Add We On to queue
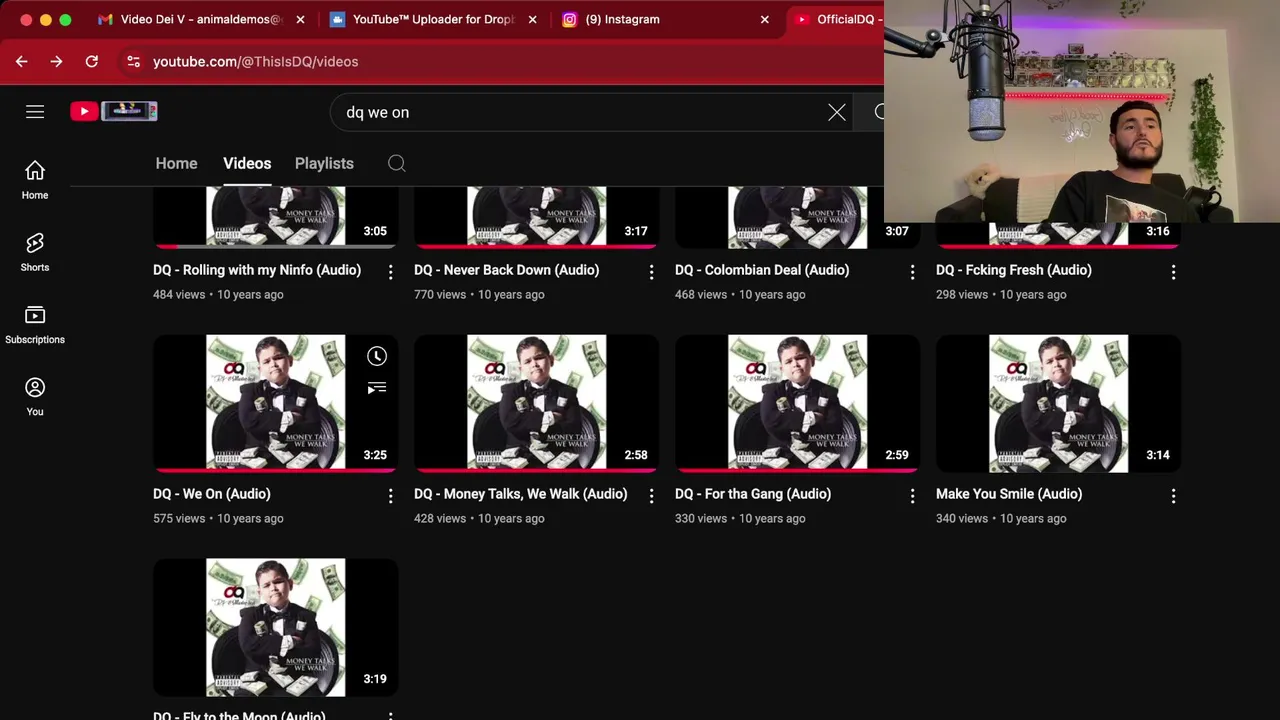The height and width of the screenshot is (720, 1280). click(x=376, y=388)
